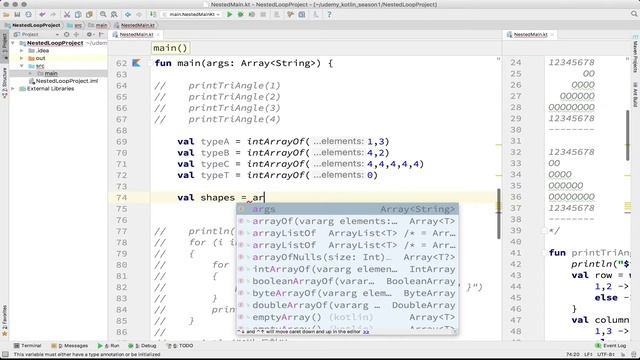This screenshot has width=640, height=360.
Task: Expand the External Libraries node
Action: 13,89
